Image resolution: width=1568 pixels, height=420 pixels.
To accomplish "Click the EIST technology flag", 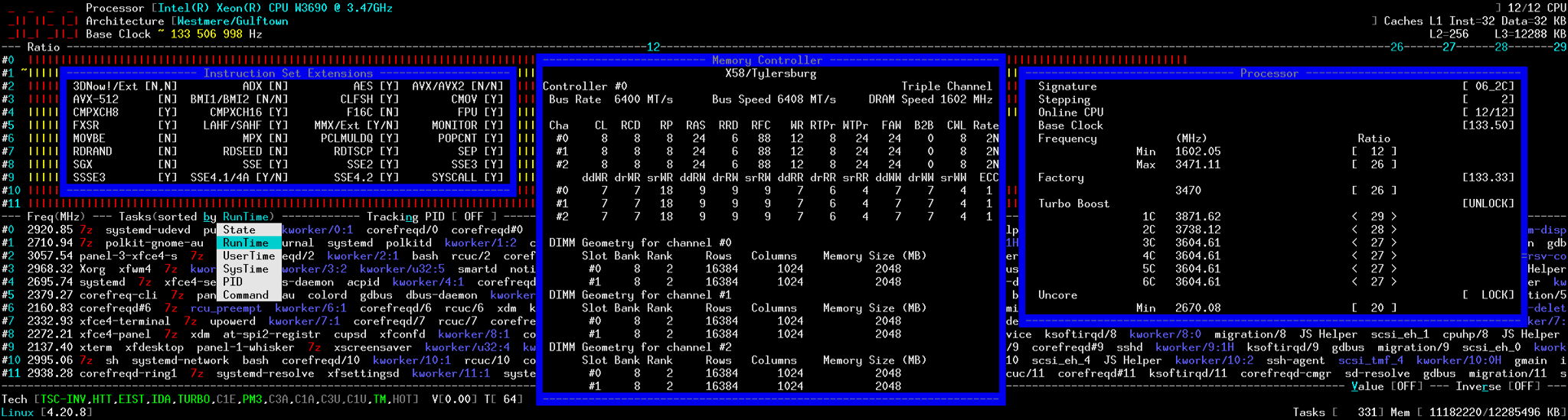I will pyautogui.click(x=131, y=399).
